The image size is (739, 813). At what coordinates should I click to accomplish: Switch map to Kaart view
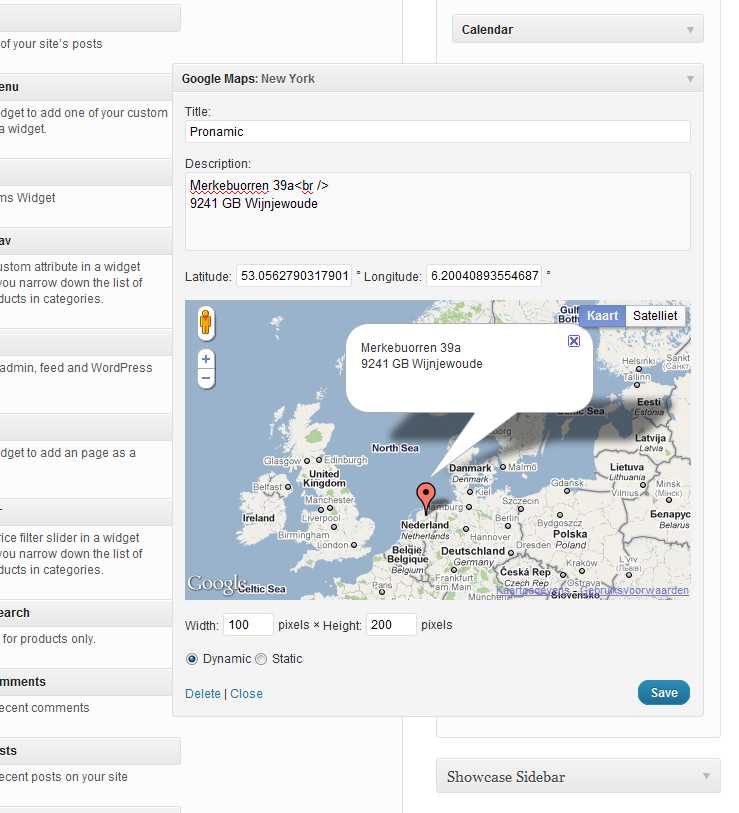[602, 316]
